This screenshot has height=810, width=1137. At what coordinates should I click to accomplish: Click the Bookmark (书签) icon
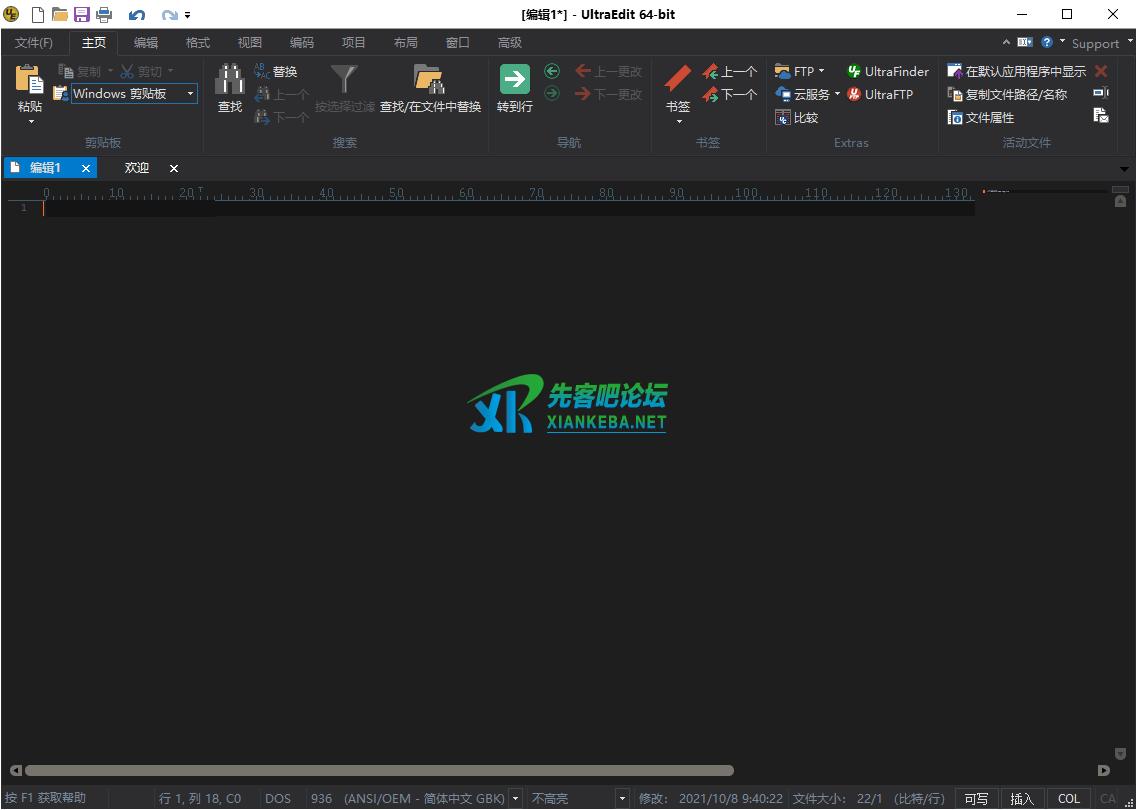click(x=678, y=80)
